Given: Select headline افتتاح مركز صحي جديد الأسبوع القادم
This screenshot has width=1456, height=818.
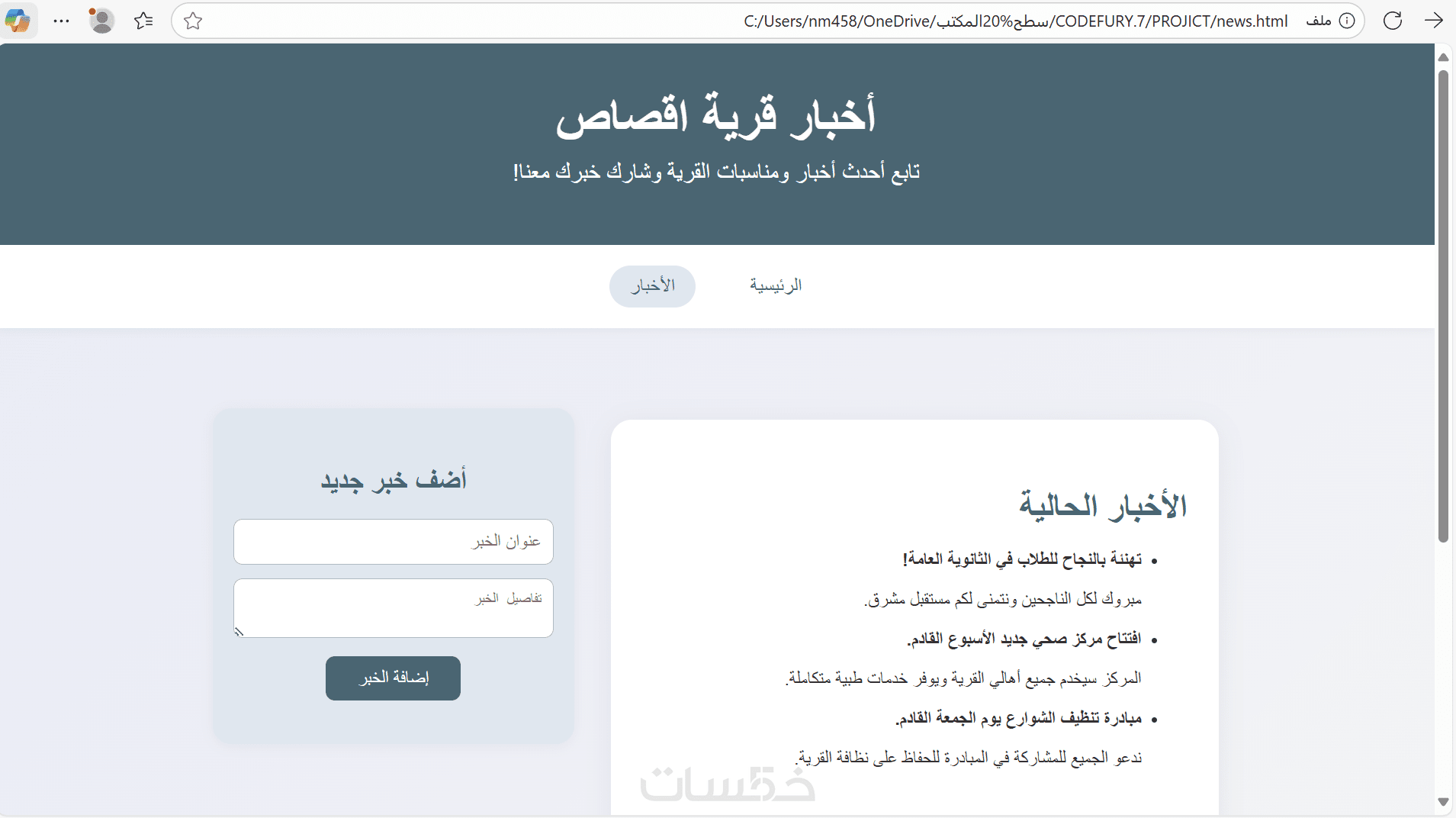Looking at the screenshot, I should coord(1024,639).
